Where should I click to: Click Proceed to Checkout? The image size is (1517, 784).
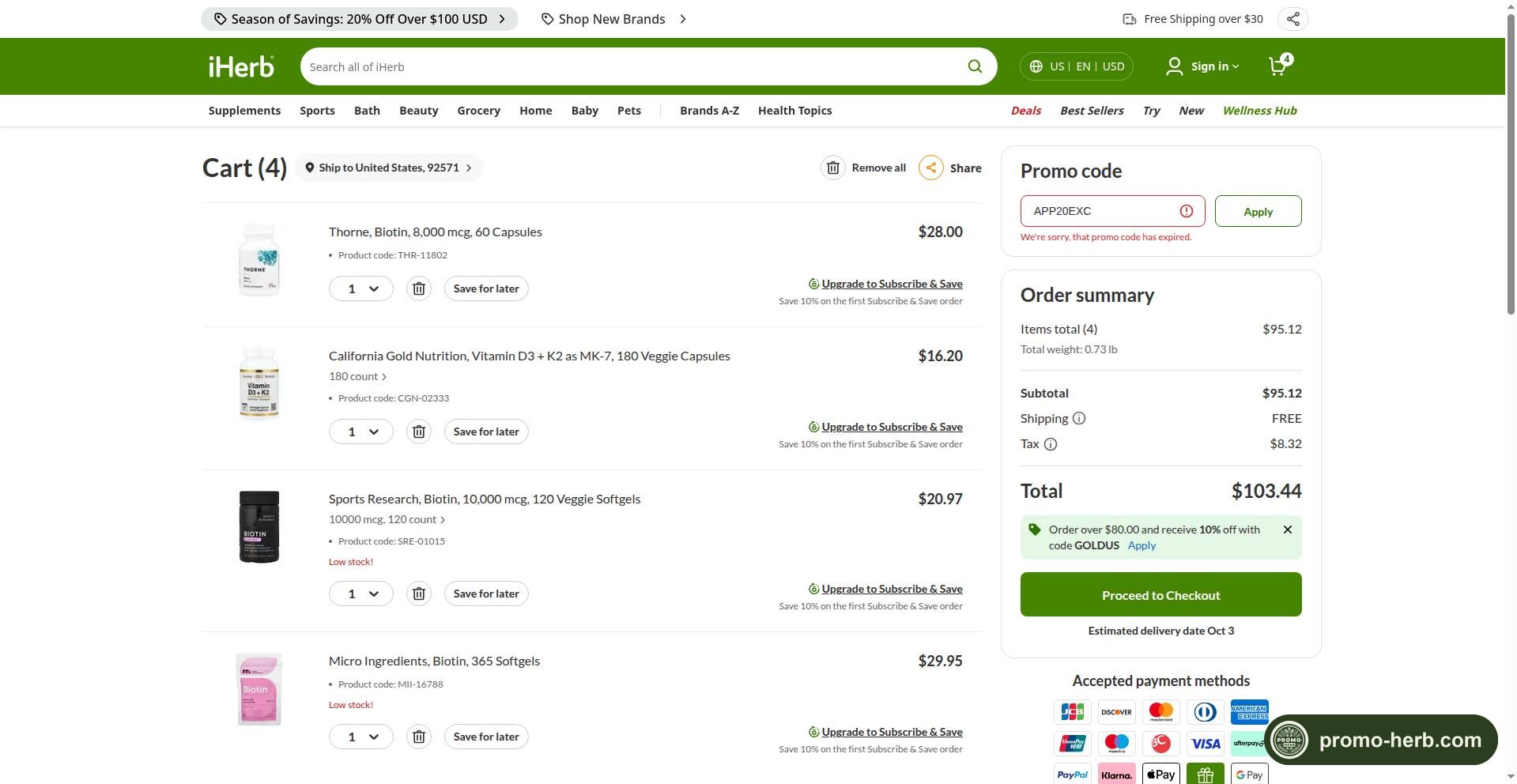[1160, 594]
